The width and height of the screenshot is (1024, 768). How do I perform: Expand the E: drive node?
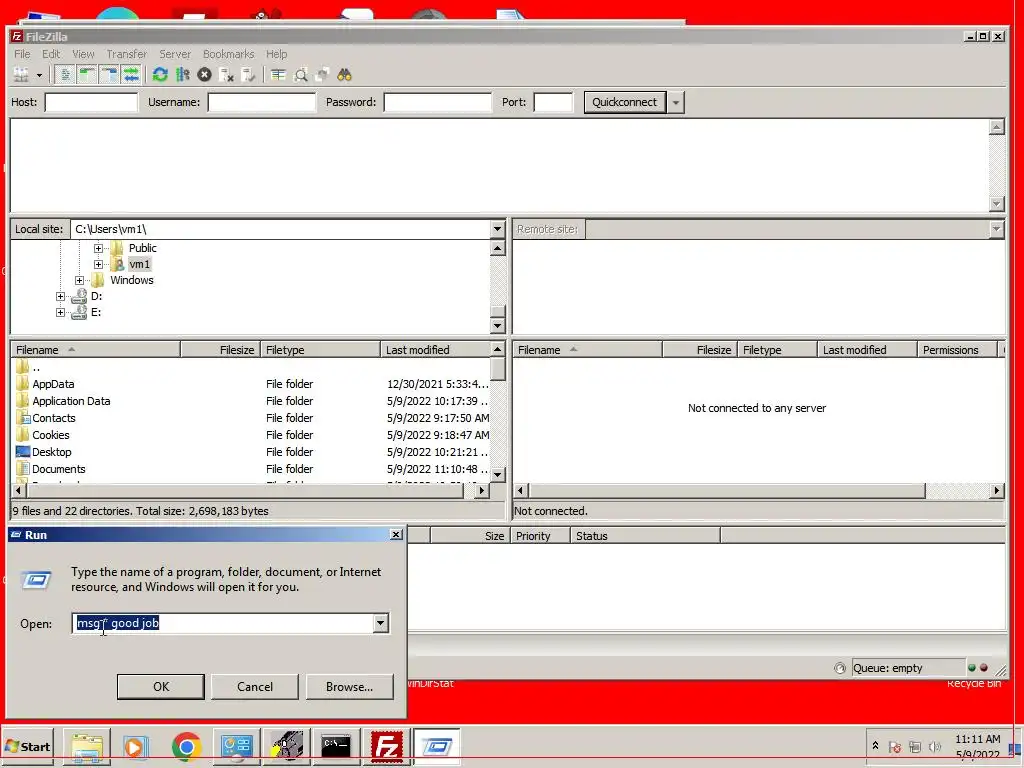tap(60, 313)
